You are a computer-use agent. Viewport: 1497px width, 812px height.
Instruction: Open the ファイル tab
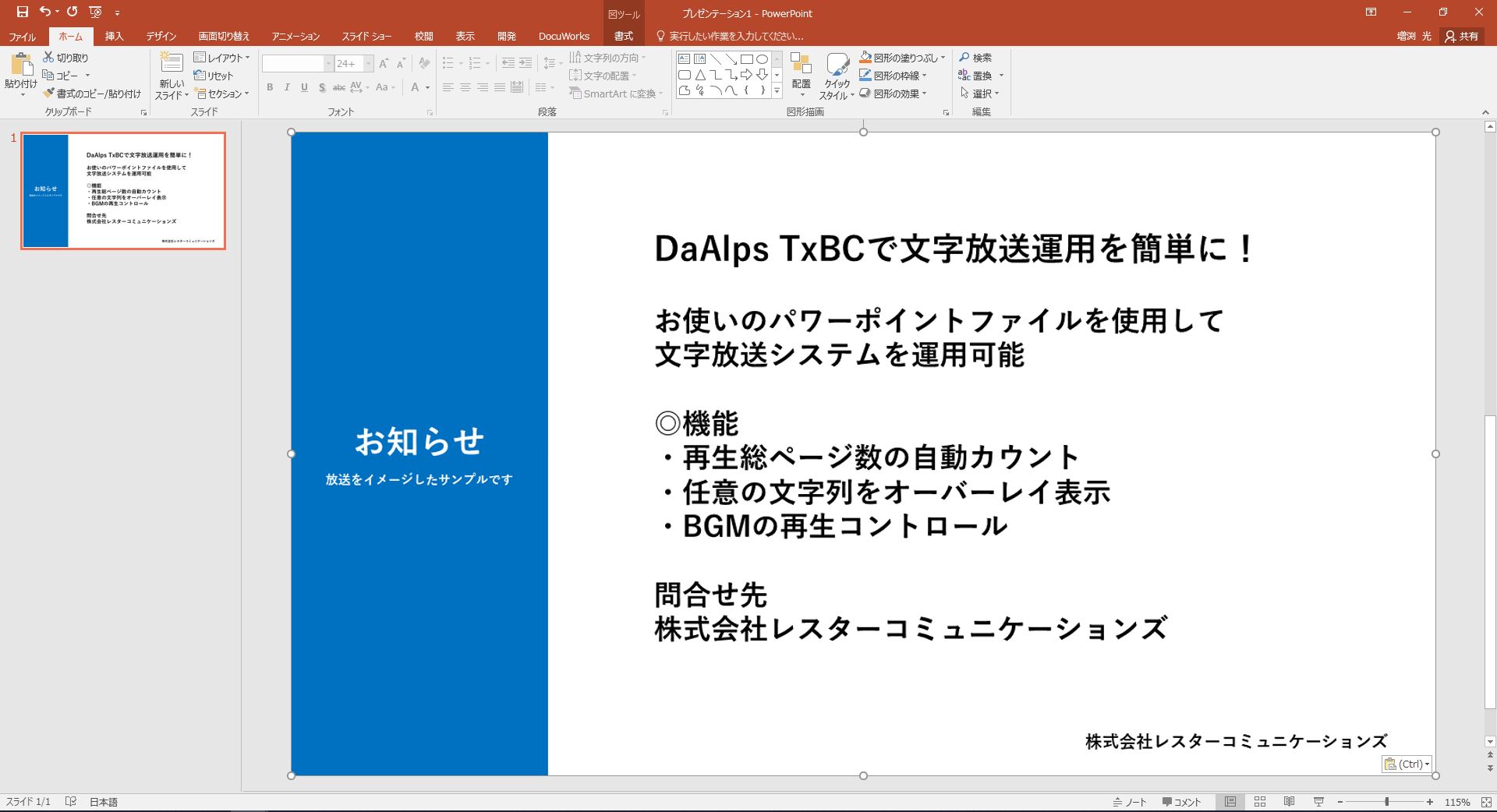(x=23, y=36)
